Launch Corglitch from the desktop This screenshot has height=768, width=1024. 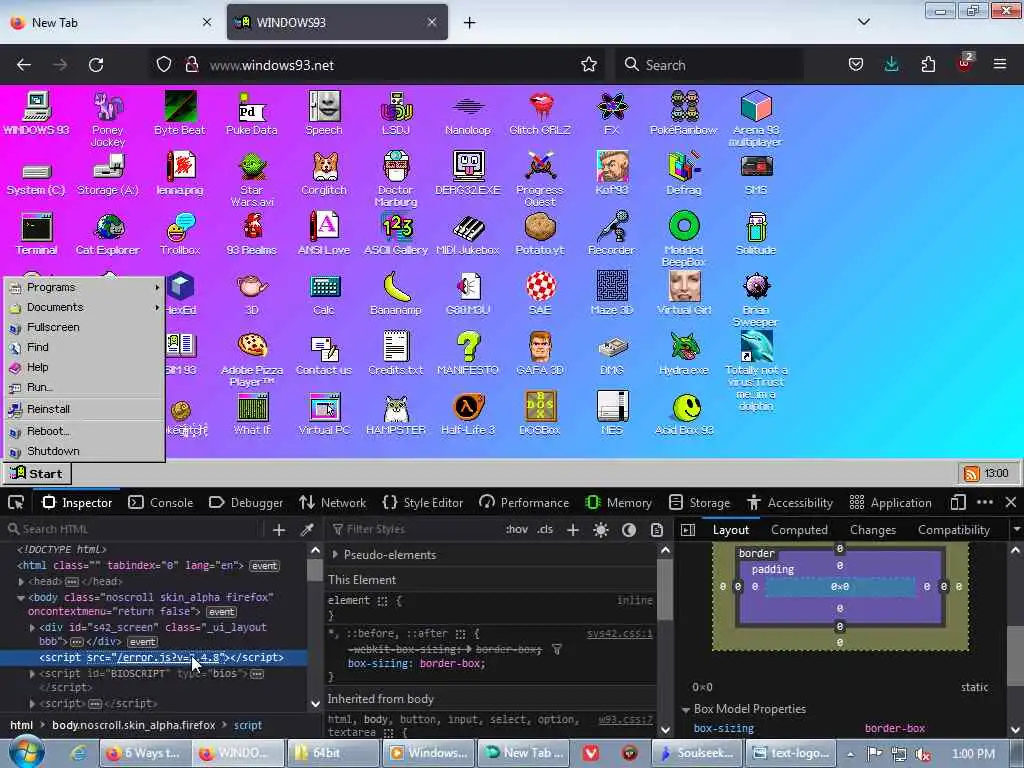point(324,173)
